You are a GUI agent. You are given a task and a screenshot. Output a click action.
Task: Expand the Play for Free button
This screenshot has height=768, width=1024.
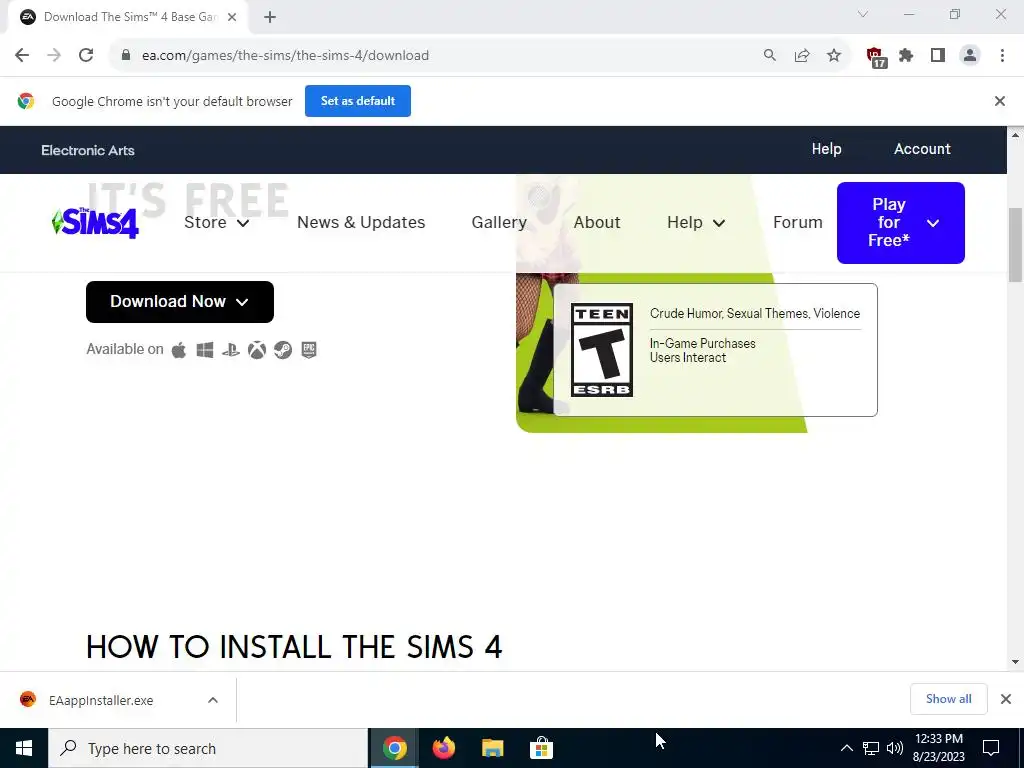coord(901,223)
